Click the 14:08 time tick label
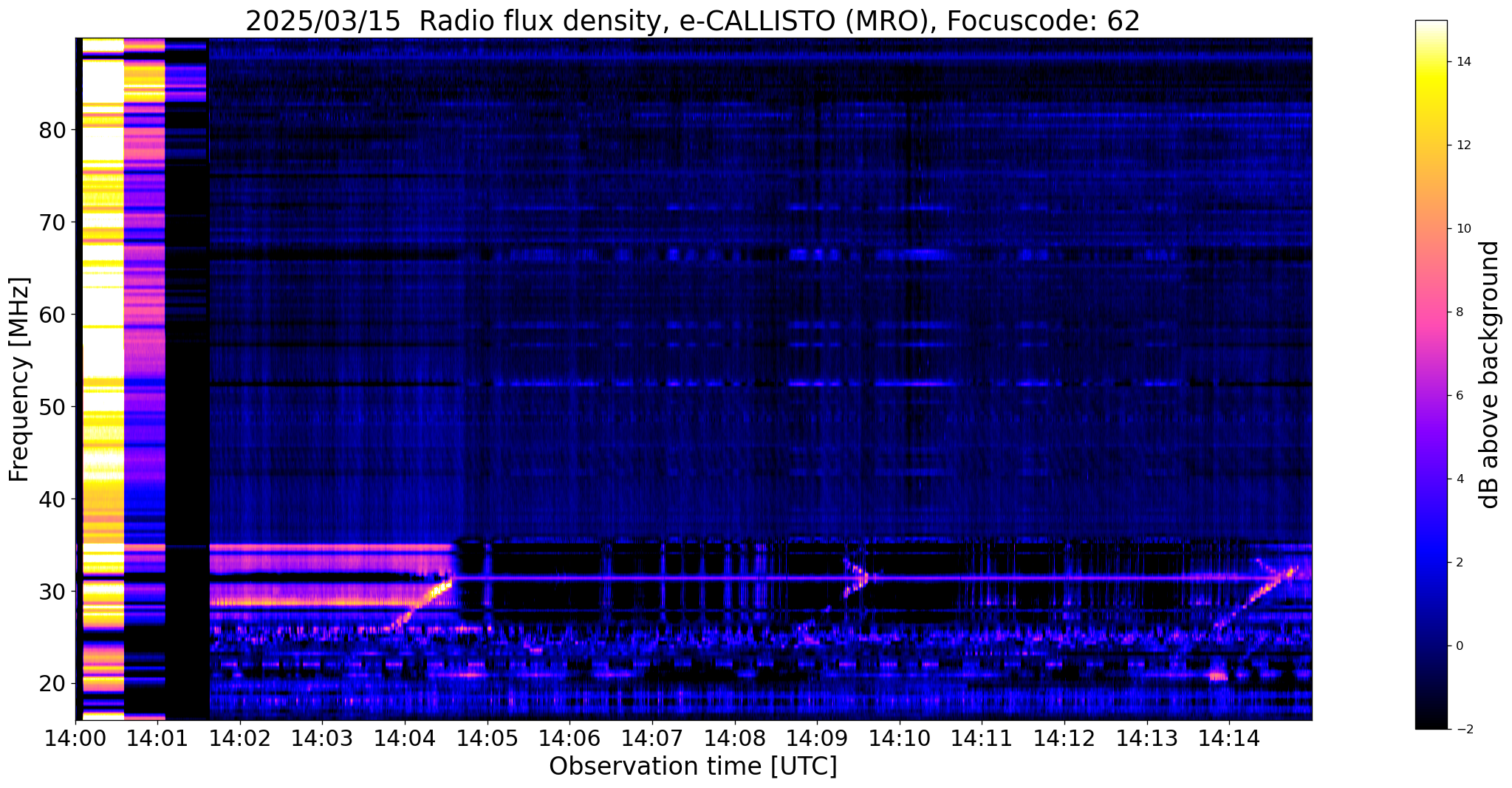The image size is (1512, 788). 734,737
